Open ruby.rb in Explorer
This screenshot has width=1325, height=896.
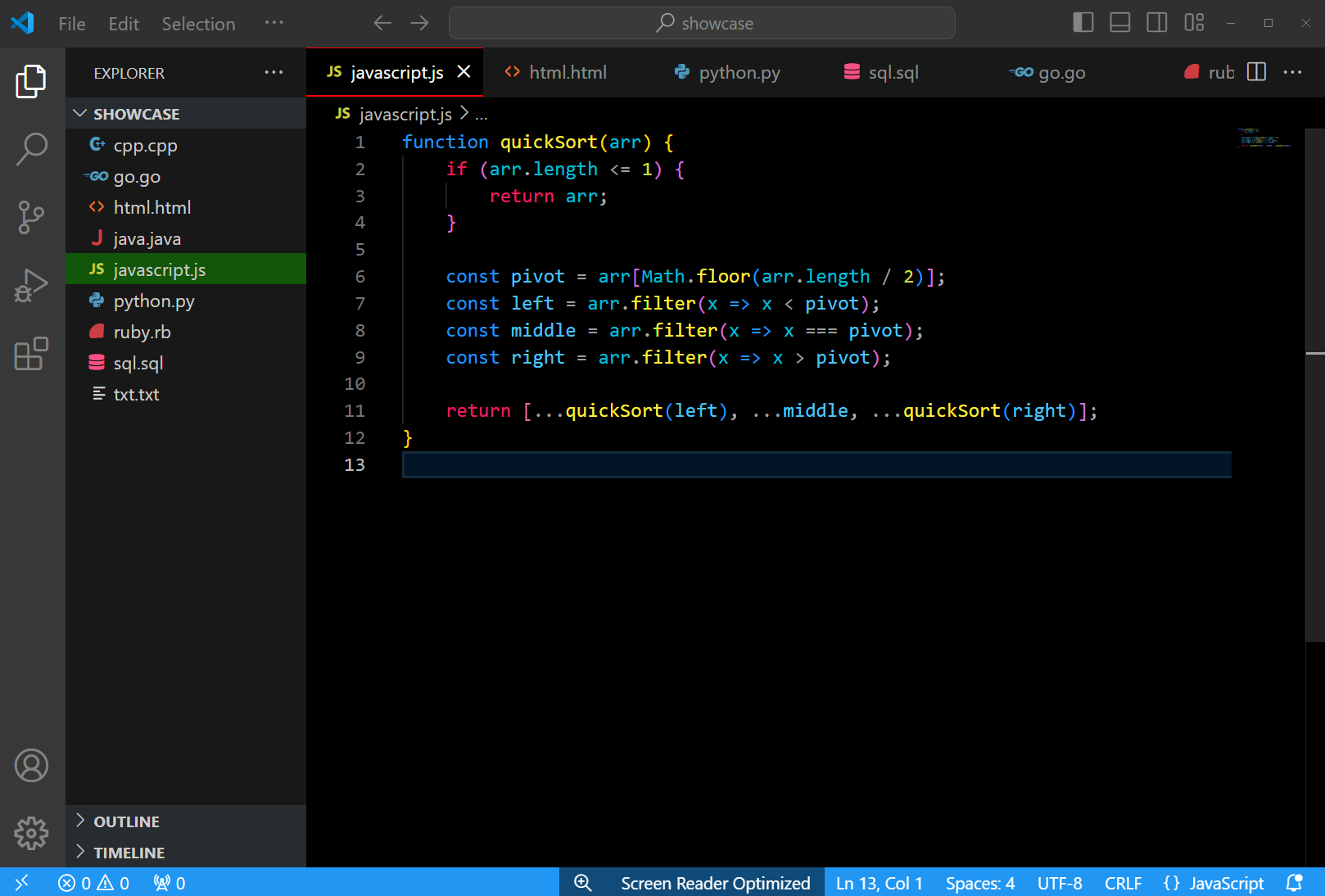click(186, 332)
